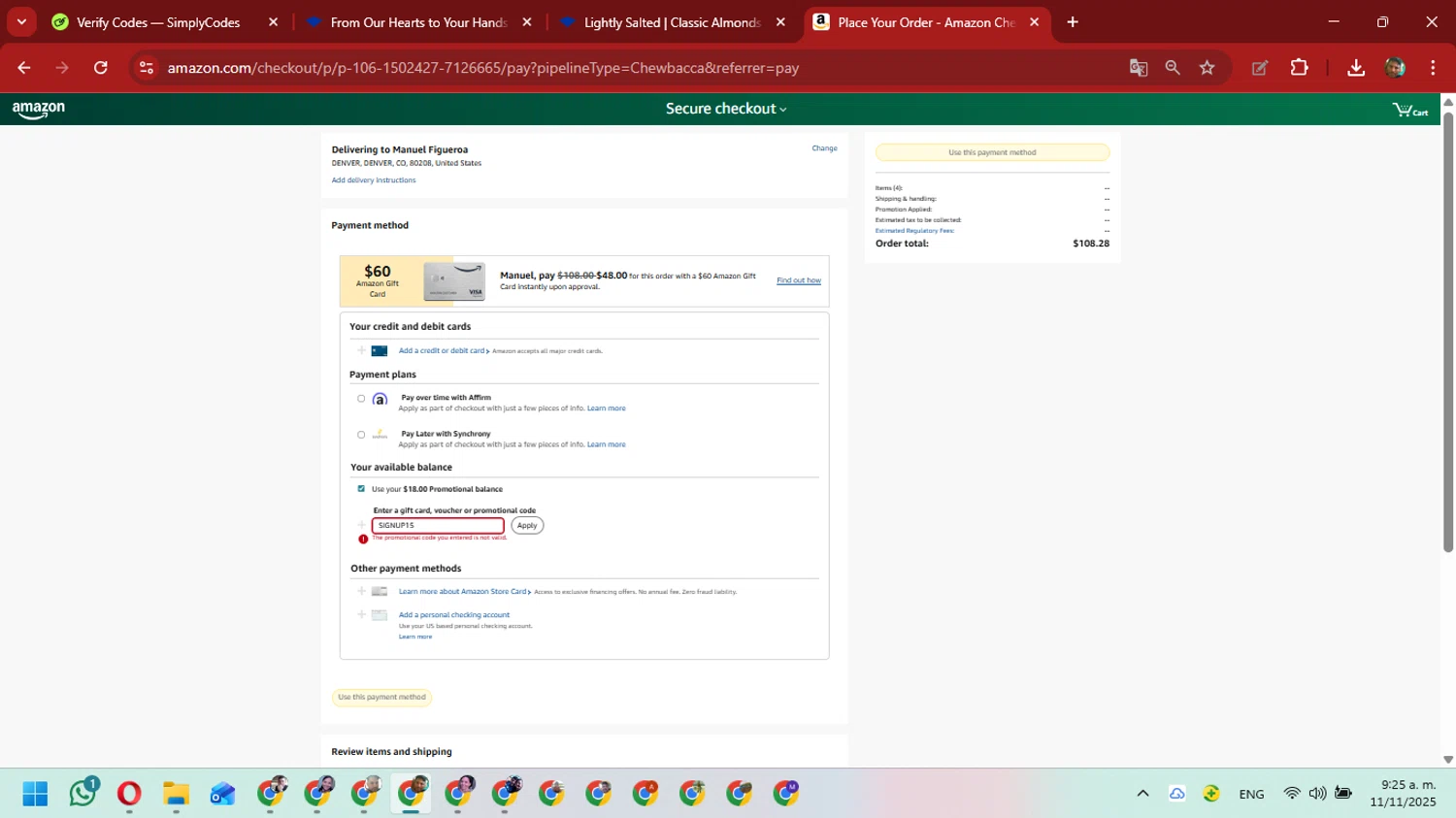Click Add a credit or debit card
The image size is (1456, 818).
442,351
